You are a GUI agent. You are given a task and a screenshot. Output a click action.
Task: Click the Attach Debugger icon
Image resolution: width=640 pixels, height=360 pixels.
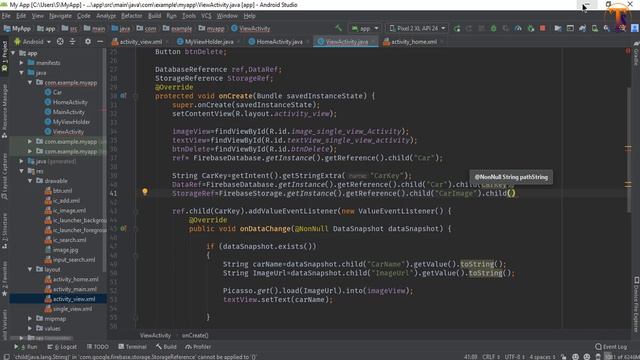pyautogui.click(x=530, y=28)
